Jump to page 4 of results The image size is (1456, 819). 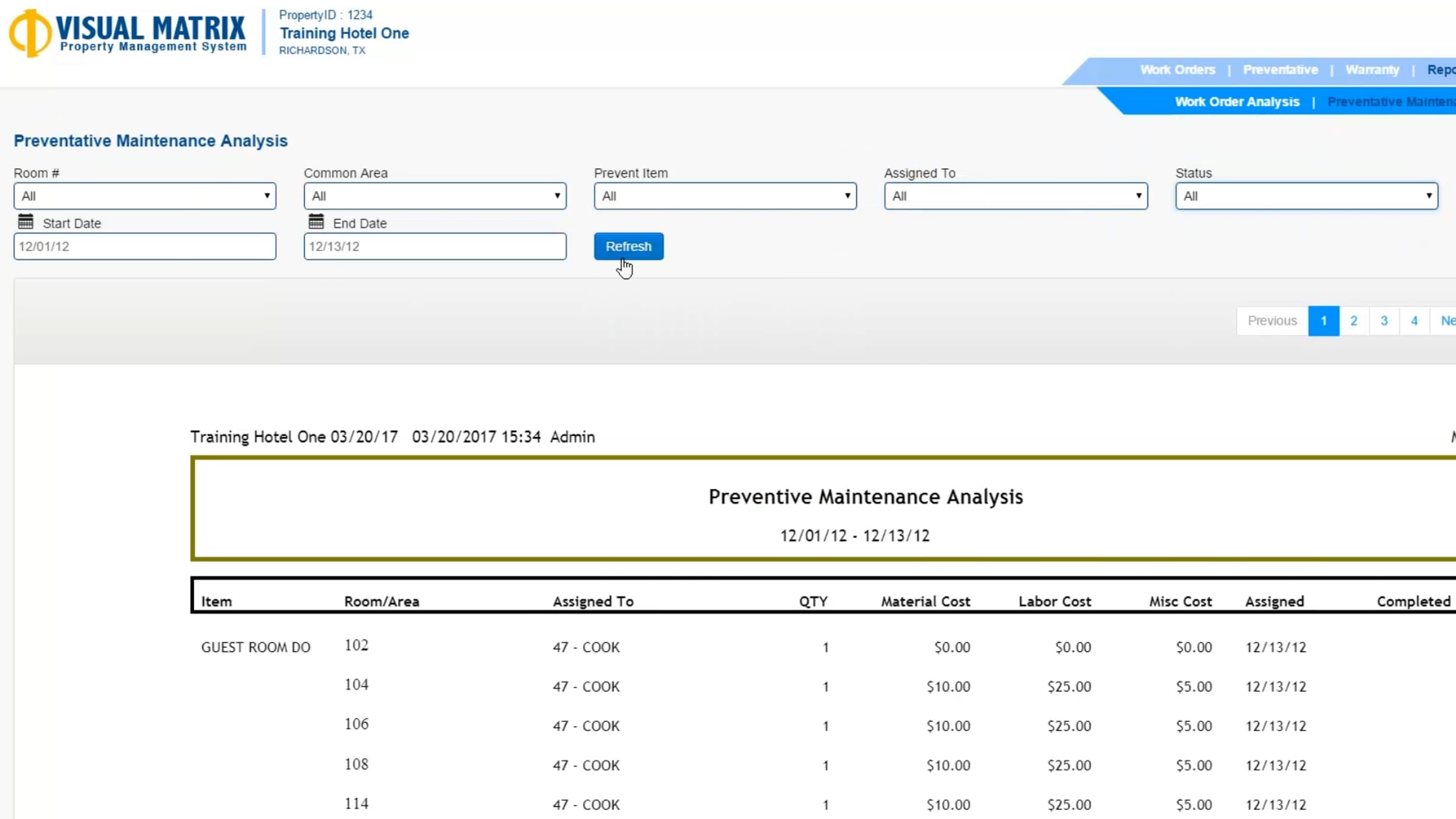pos(1414,321)
